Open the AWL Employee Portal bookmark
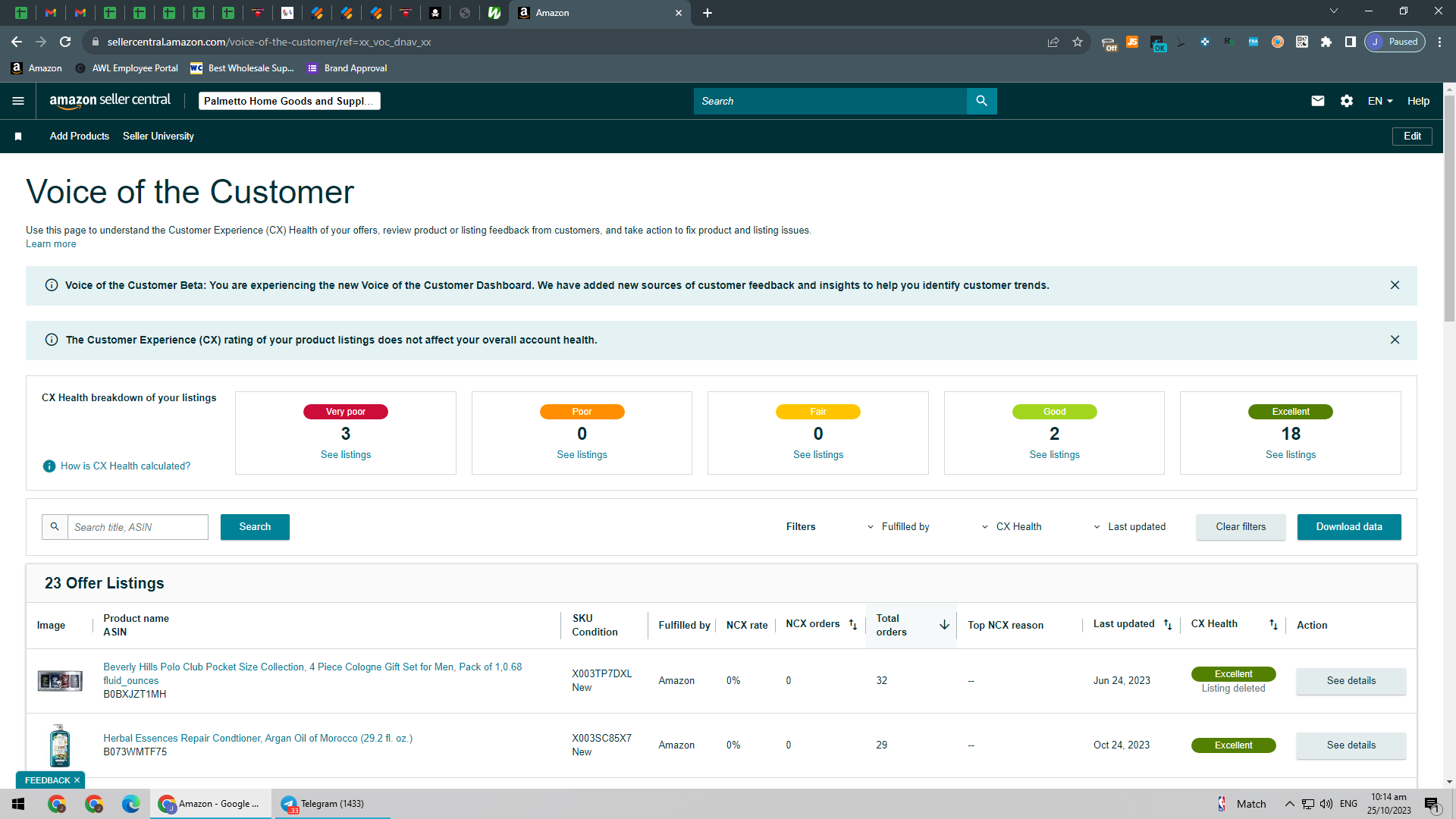Image resolution: width=1456 pixels, height=819 pixels. tap(127, 68)
